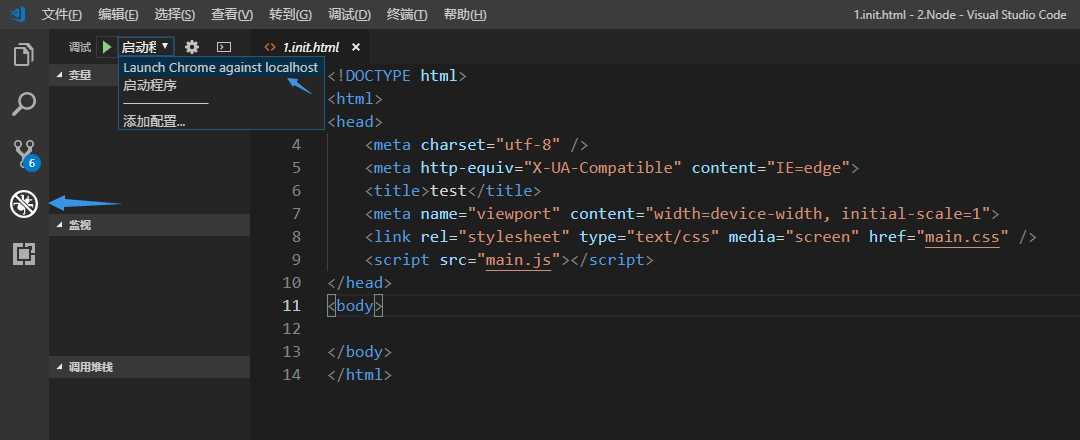Open the 调试(D) menu
This screenshot has height=440, width=1080.
[x=349, y=14]
